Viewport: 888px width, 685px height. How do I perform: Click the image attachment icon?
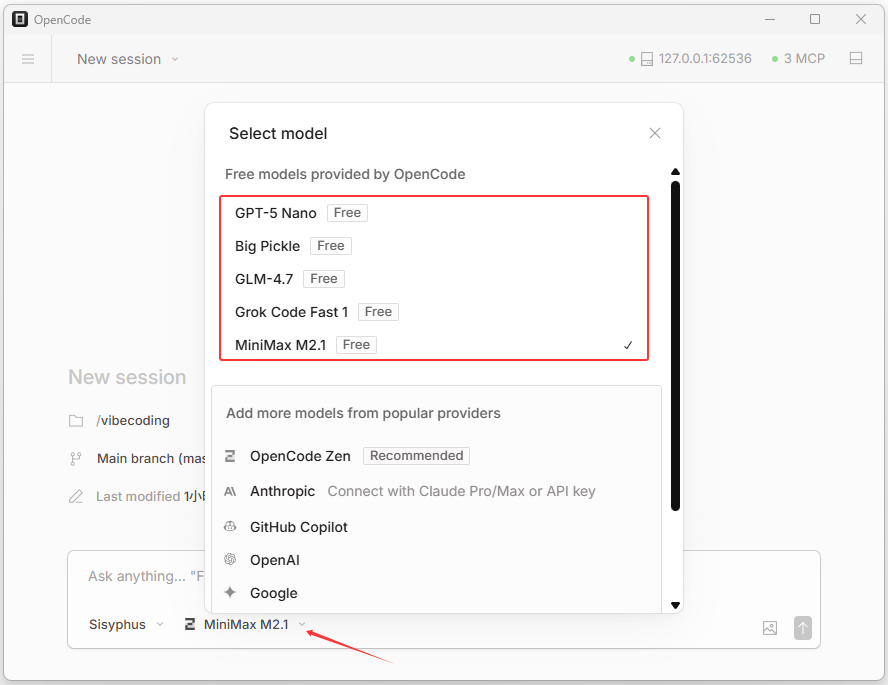coord(770,628)
